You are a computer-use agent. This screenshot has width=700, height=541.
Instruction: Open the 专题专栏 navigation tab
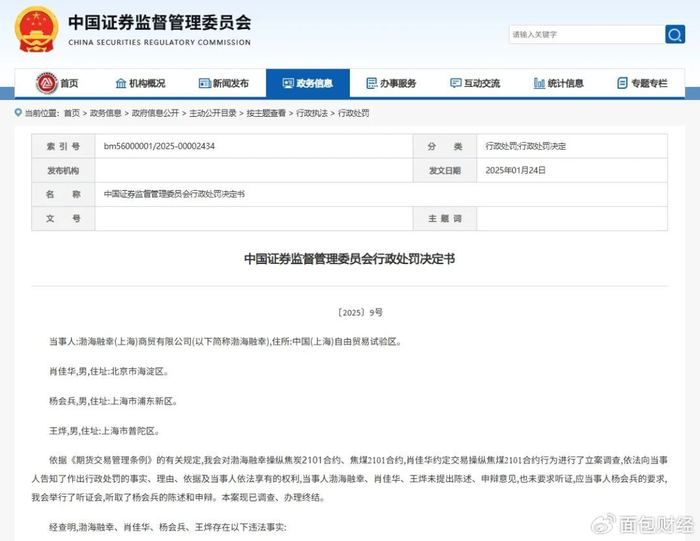click(643, 83)
